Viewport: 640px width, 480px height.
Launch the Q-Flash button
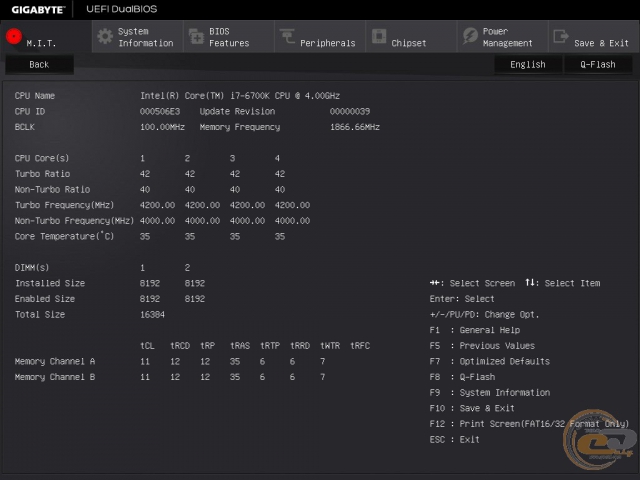click(598, 64)
